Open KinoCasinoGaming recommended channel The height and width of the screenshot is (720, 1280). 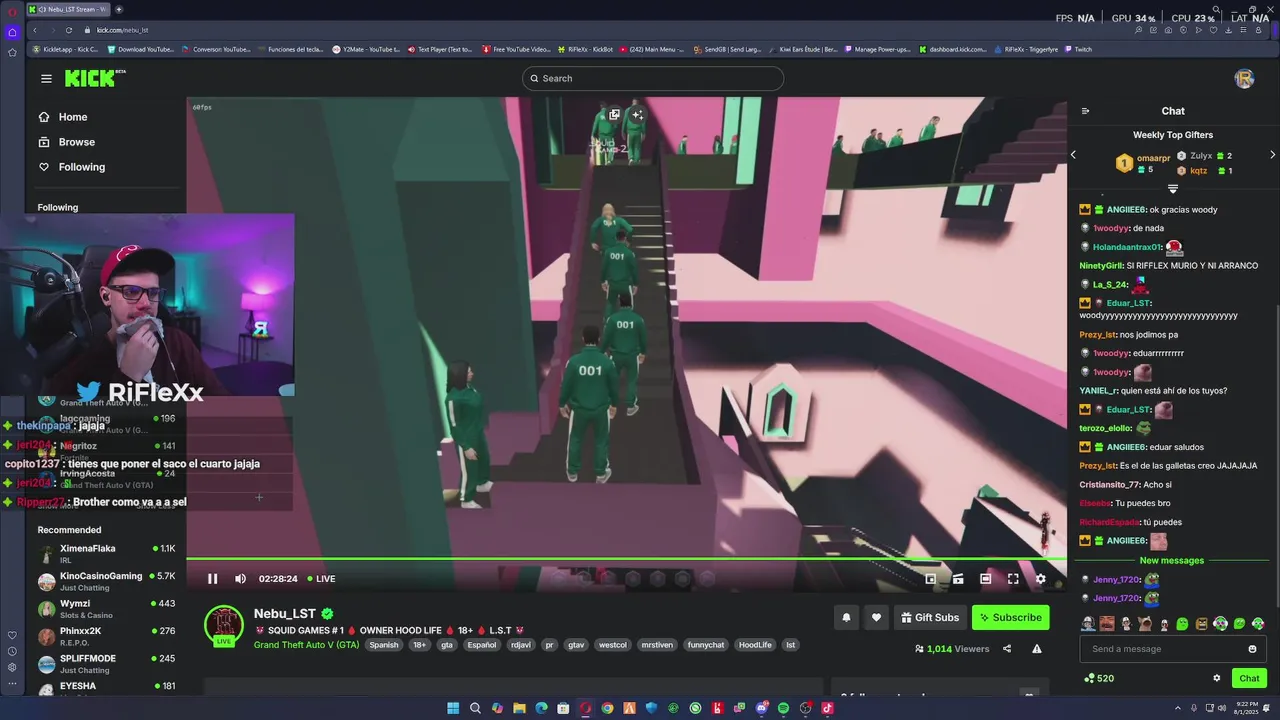[106, 582]
